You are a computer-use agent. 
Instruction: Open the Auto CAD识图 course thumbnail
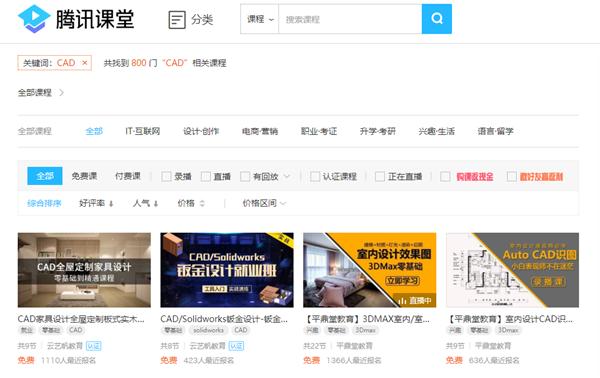[512, 270]
